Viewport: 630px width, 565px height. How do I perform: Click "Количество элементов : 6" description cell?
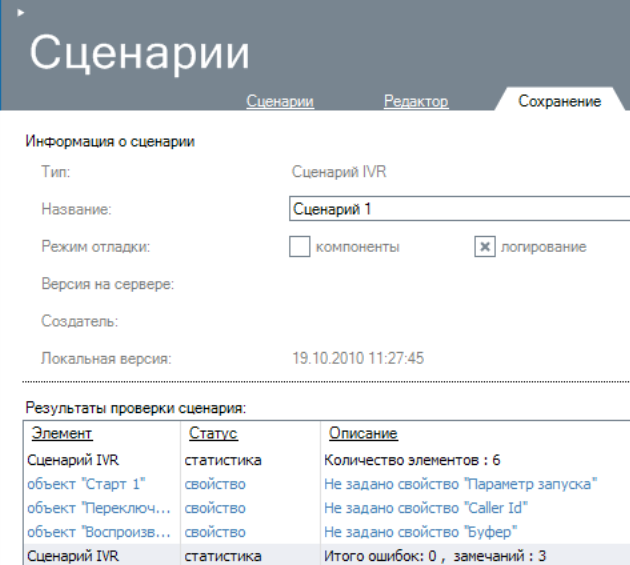412,460
